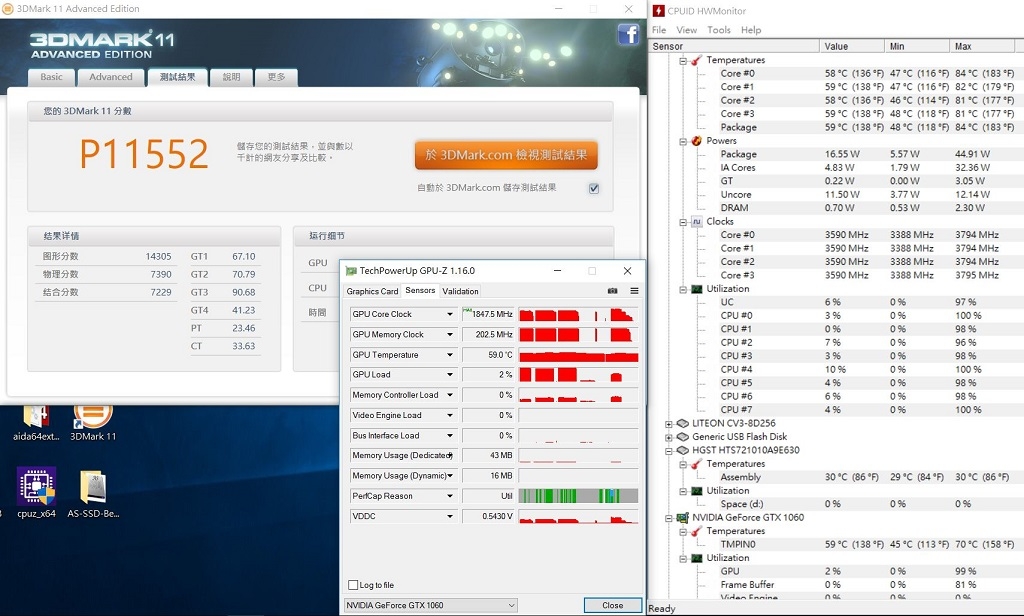Open the Facebook icon in 3DMark
This screenshot has height=616, width=1024.
(628, 34)
